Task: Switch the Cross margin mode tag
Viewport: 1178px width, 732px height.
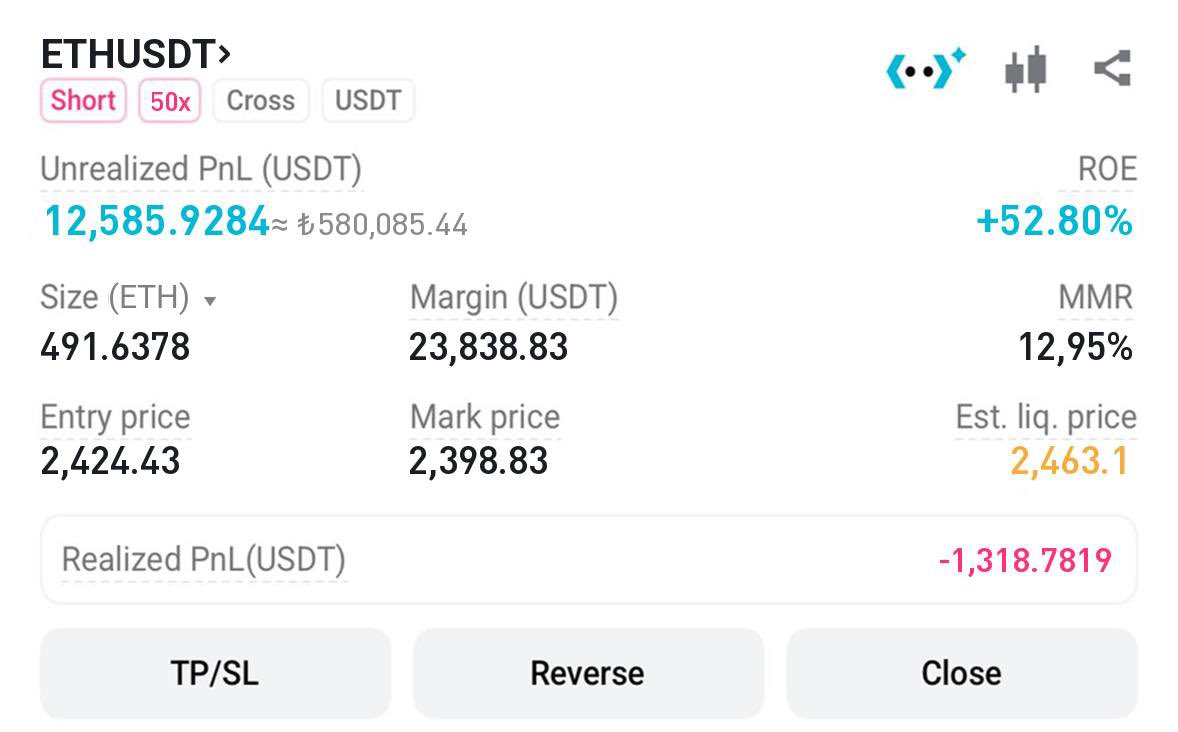Action: pyautogui.click(x=261, y=101)
